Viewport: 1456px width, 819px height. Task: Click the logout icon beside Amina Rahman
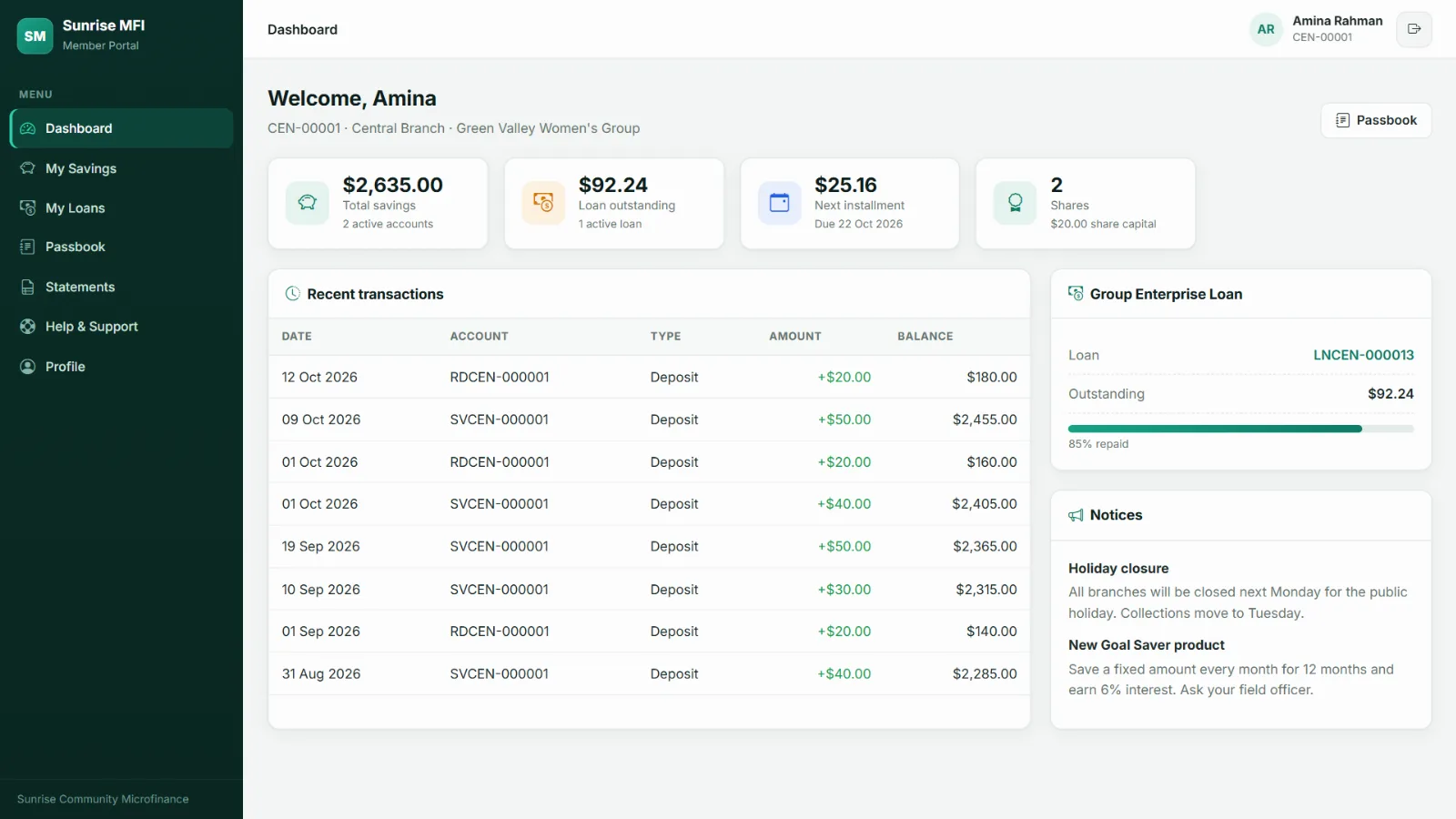point(1414,29)
